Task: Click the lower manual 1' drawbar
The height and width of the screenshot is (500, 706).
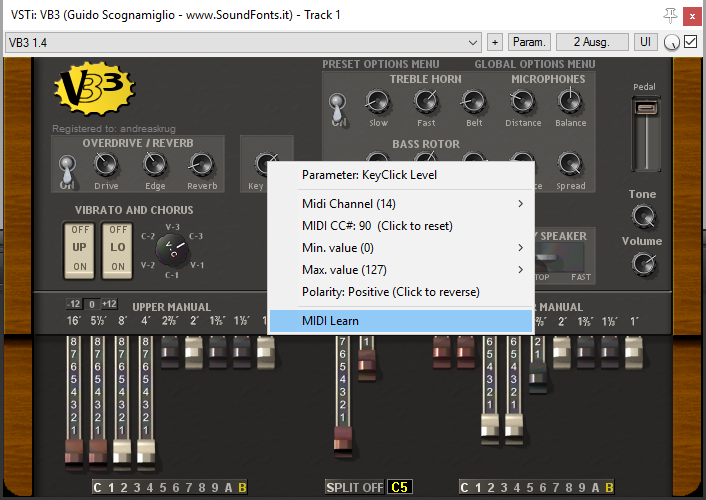Action: [x=634, y=354]
